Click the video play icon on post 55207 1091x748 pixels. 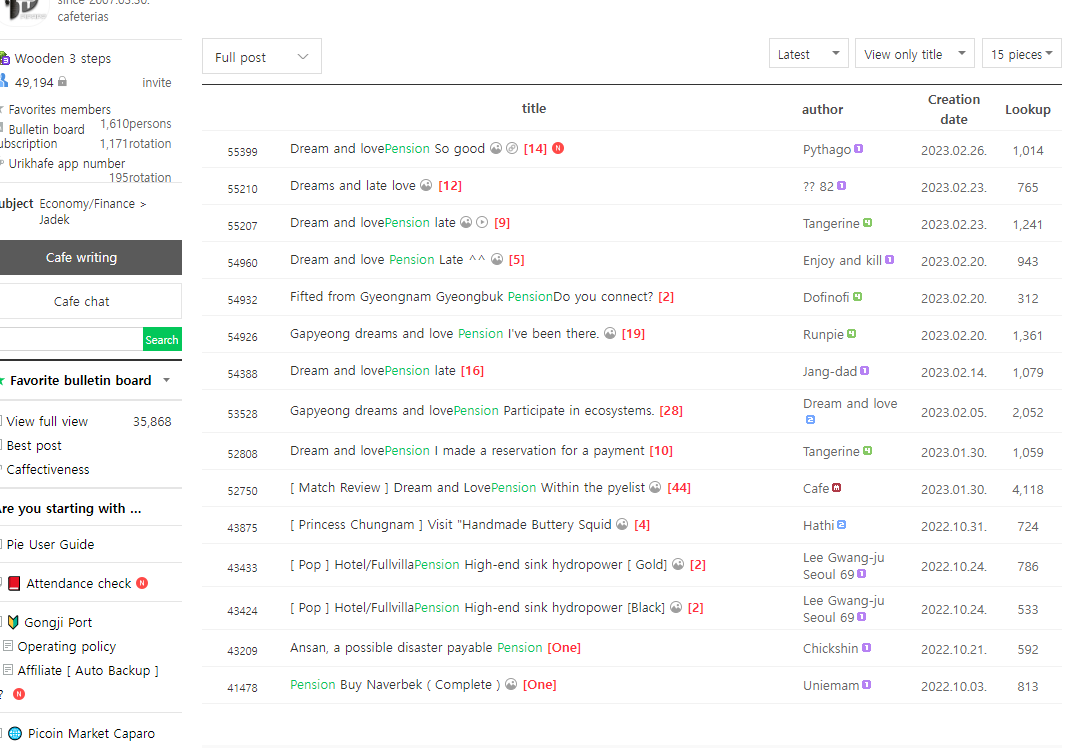click(482, 222)
